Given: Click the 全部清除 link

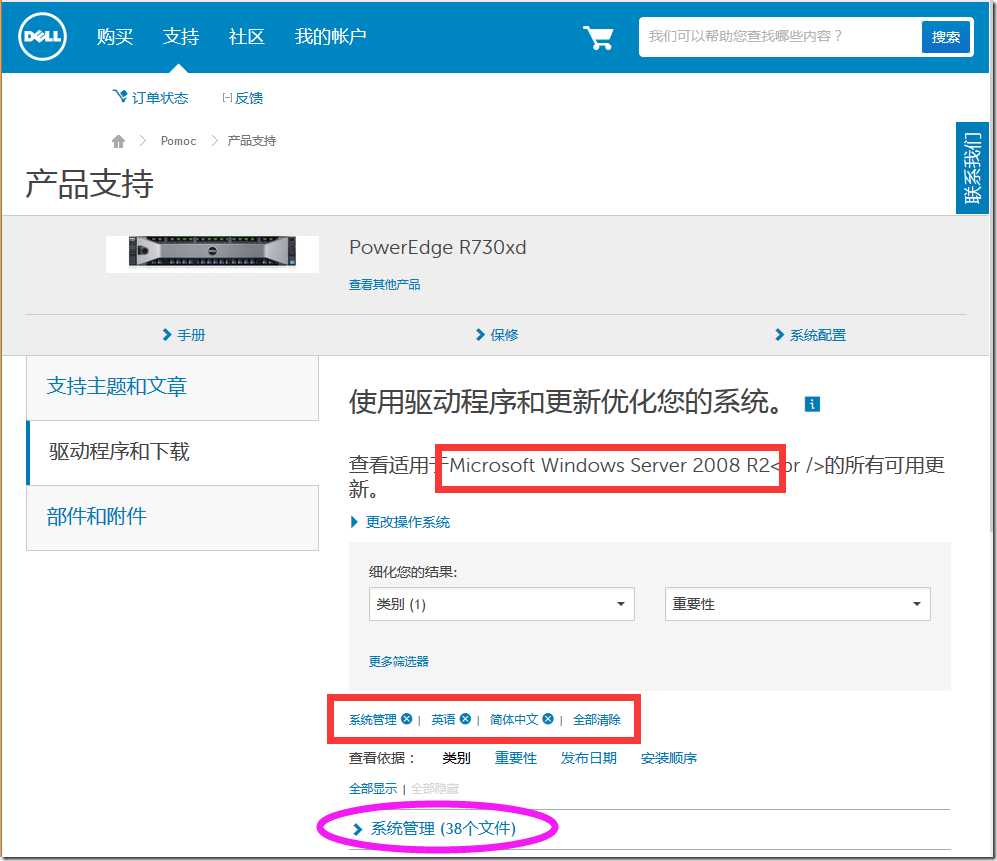Looking at the screenshot, I should click(x=596, y=719).
